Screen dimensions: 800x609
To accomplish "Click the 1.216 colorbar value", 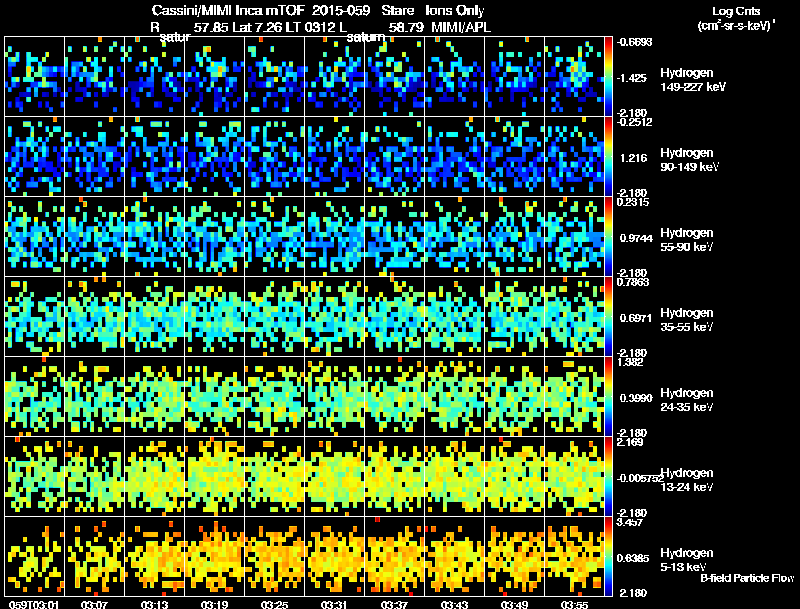I will click(633, 158).
